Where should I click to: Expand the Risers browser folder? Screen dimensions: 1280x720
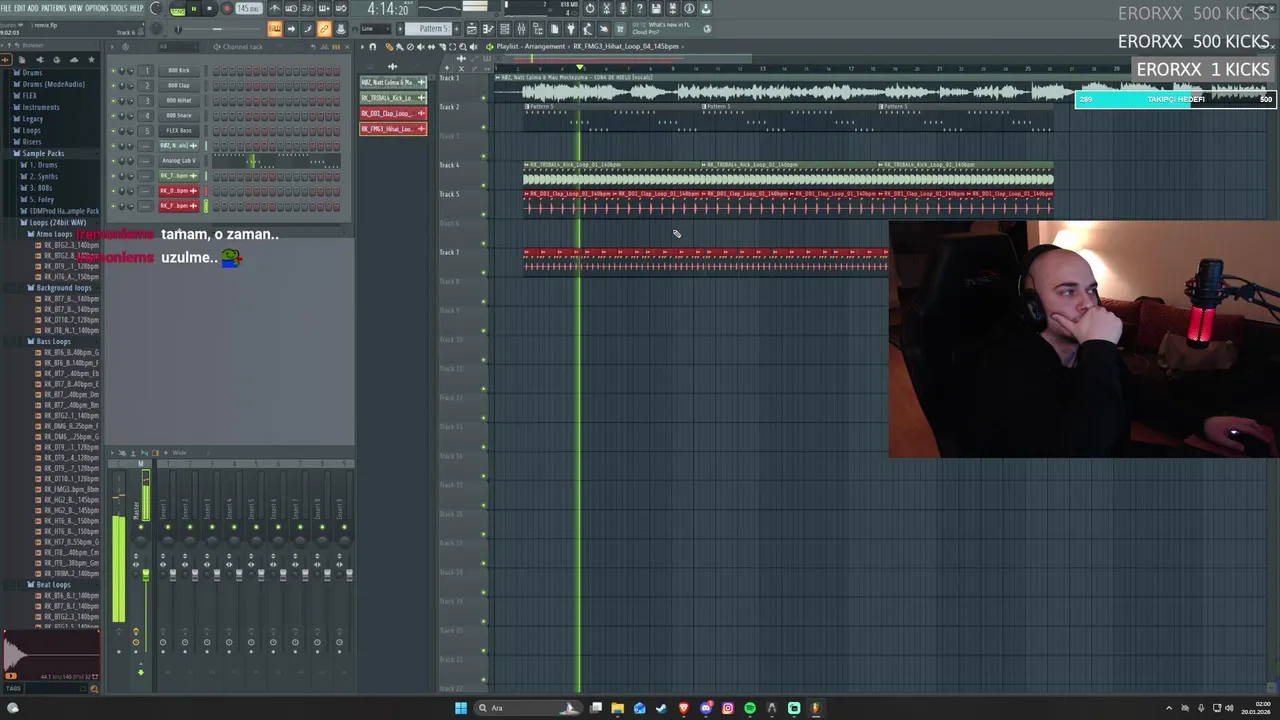click(31, 142)
